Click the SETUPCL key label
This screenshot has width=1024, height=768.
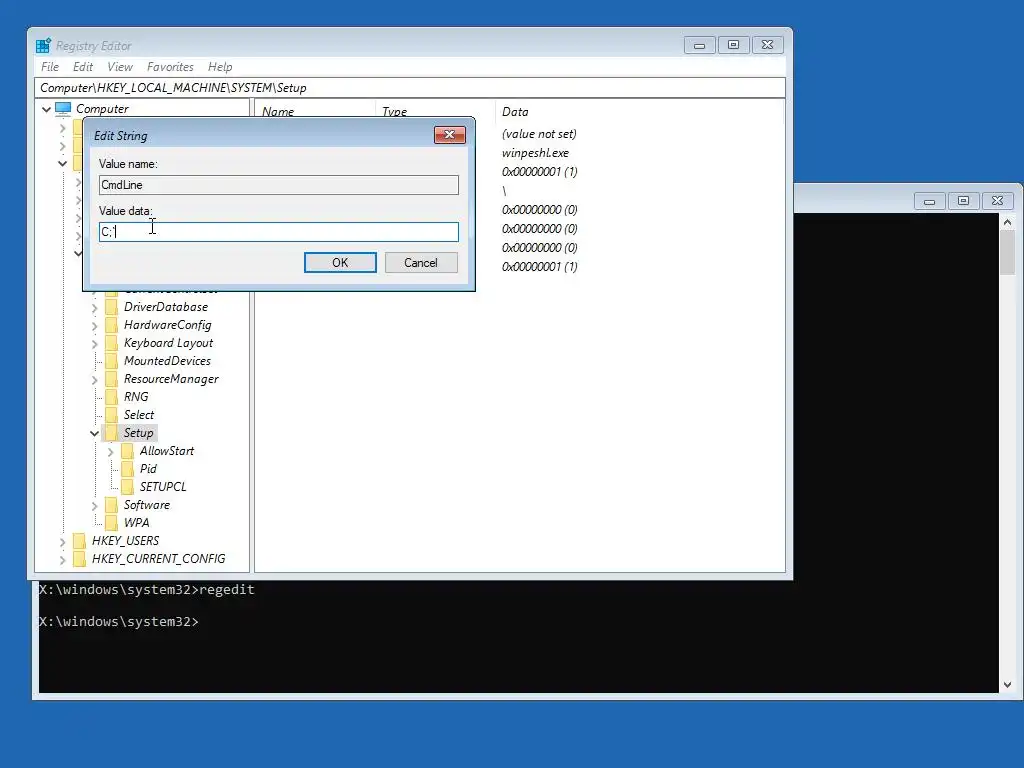click(x=163, y=487)
